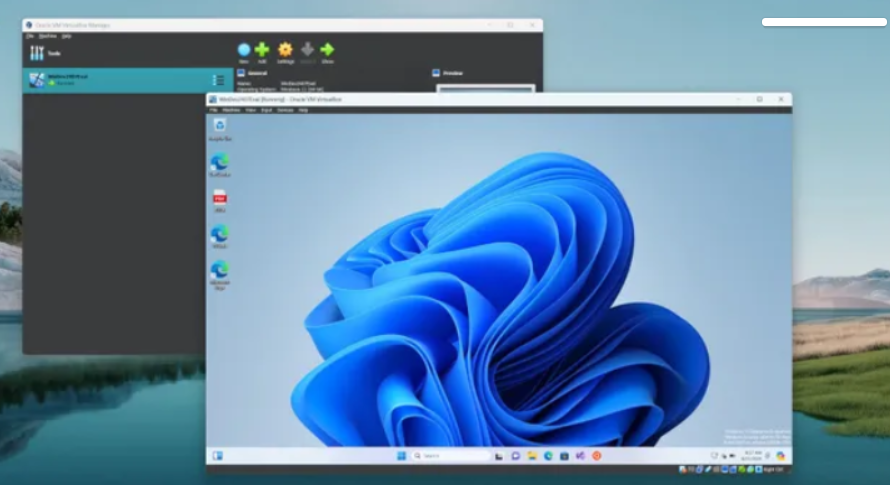Open Devices menu of running VM window
The height and width of the screenshot is (485, 890).
coord(285,110)
